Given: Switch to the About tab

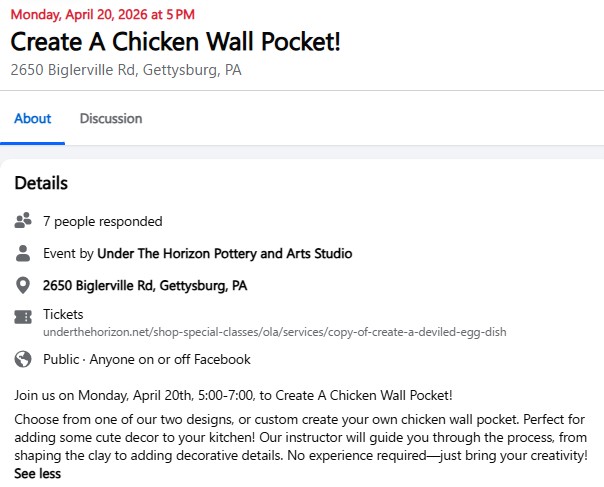Looking at the screenshot, I should pos(32,118).
